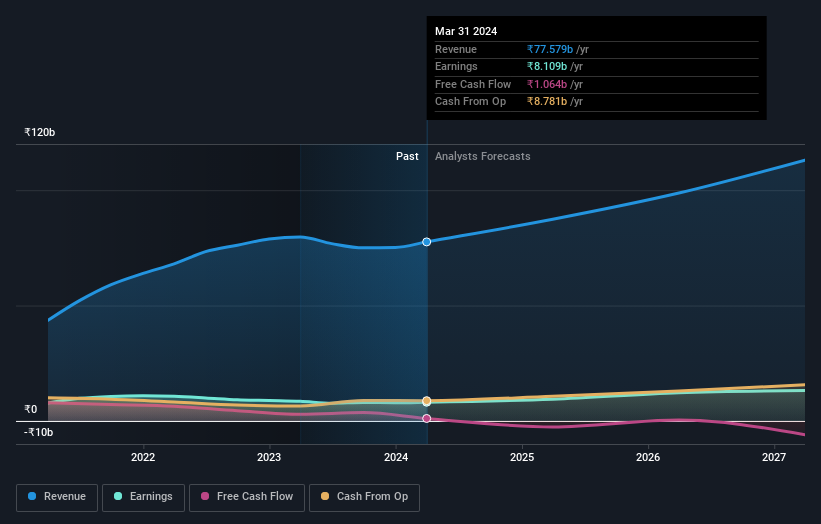Click the Free Cash Flow label in tooltip
This screenshot has width=821, height=524.
click(473, 84)
